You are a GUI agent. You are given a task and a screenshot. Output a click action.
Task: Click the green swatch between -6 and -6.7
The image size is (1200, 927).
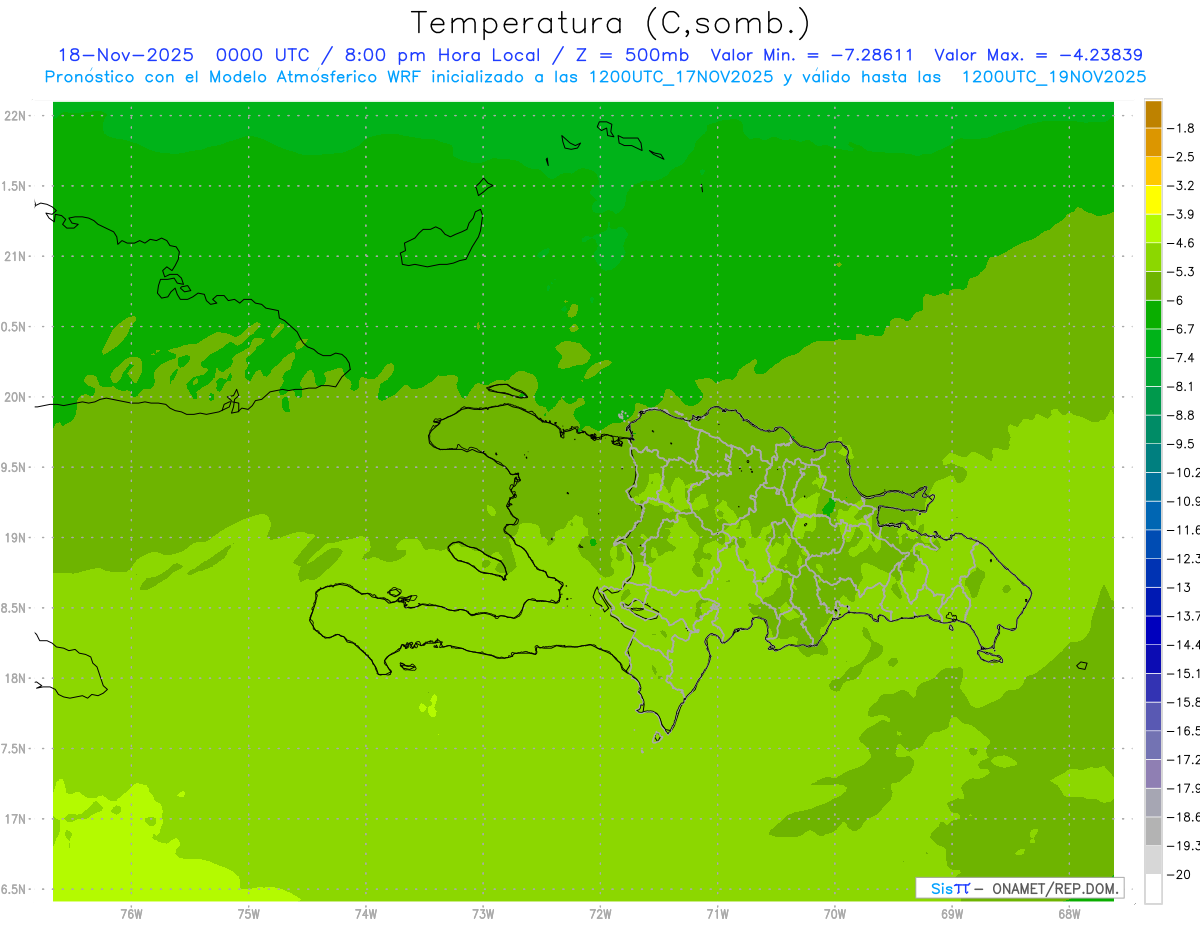point(1153,315)
